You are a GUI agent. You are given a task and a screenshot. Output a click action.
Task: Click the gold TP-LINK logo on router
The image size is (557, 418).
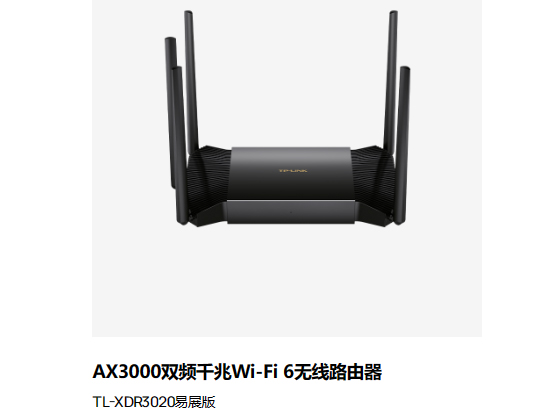[x=293, y=171]
